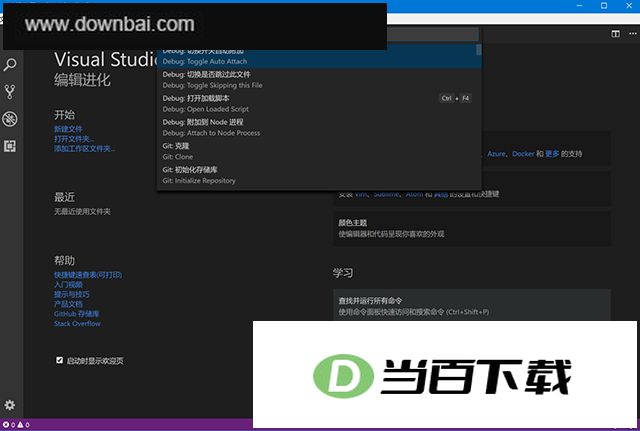Select Debug: Toggle Auto Attach command
640x431 pixels.
tap(317, 56)
